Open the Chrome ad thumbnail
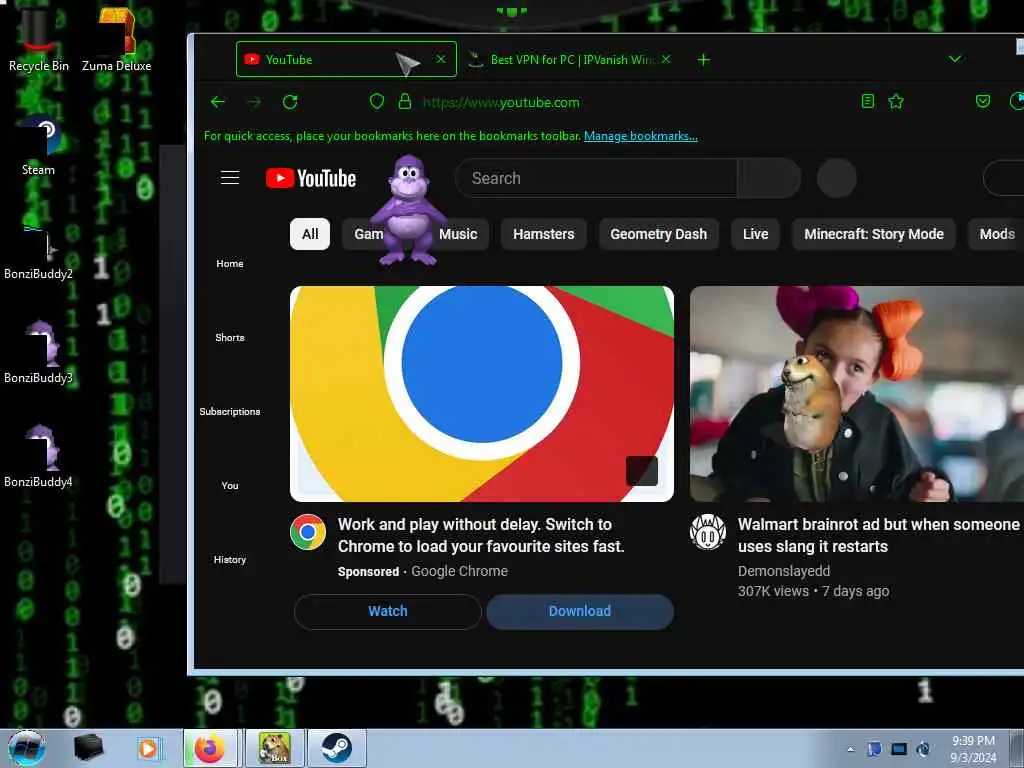 482,394
